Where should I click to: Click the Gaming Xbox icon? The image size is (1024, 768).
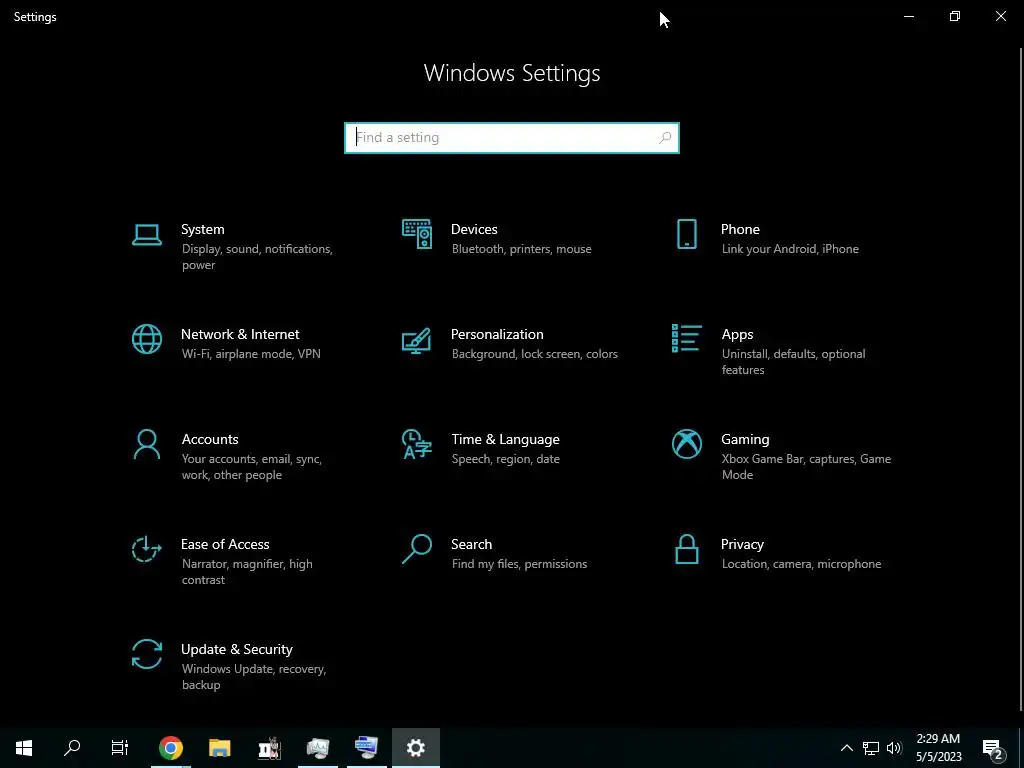pos(686,444)
